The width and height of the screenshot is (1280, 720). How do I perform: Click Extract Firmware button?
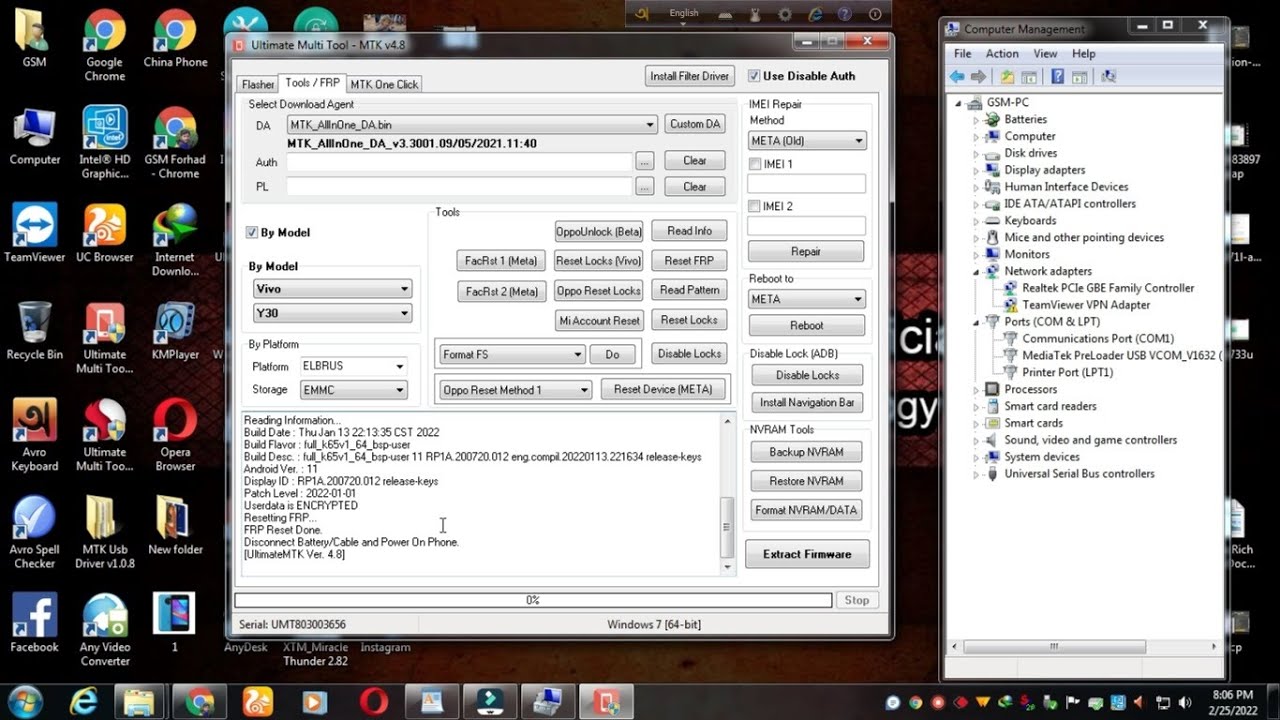[x=807, y=554]
